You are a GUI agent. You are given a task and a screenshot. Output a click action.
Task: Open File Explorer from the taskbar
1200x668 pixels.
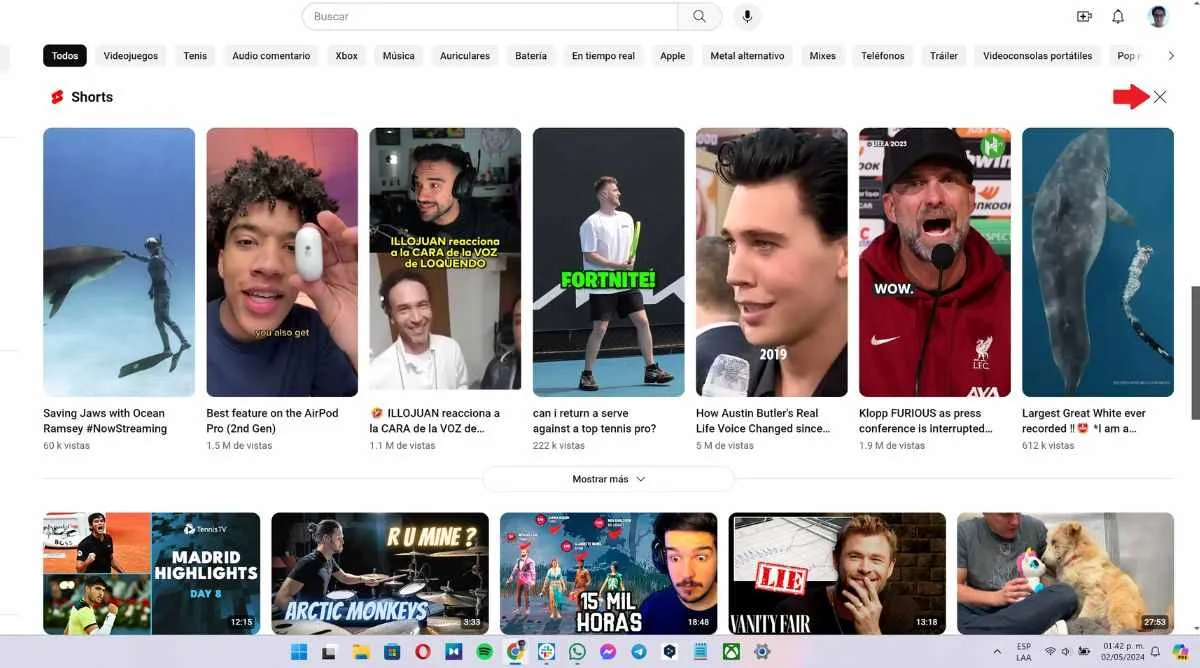pyautogui.click(x=361, y=652)
